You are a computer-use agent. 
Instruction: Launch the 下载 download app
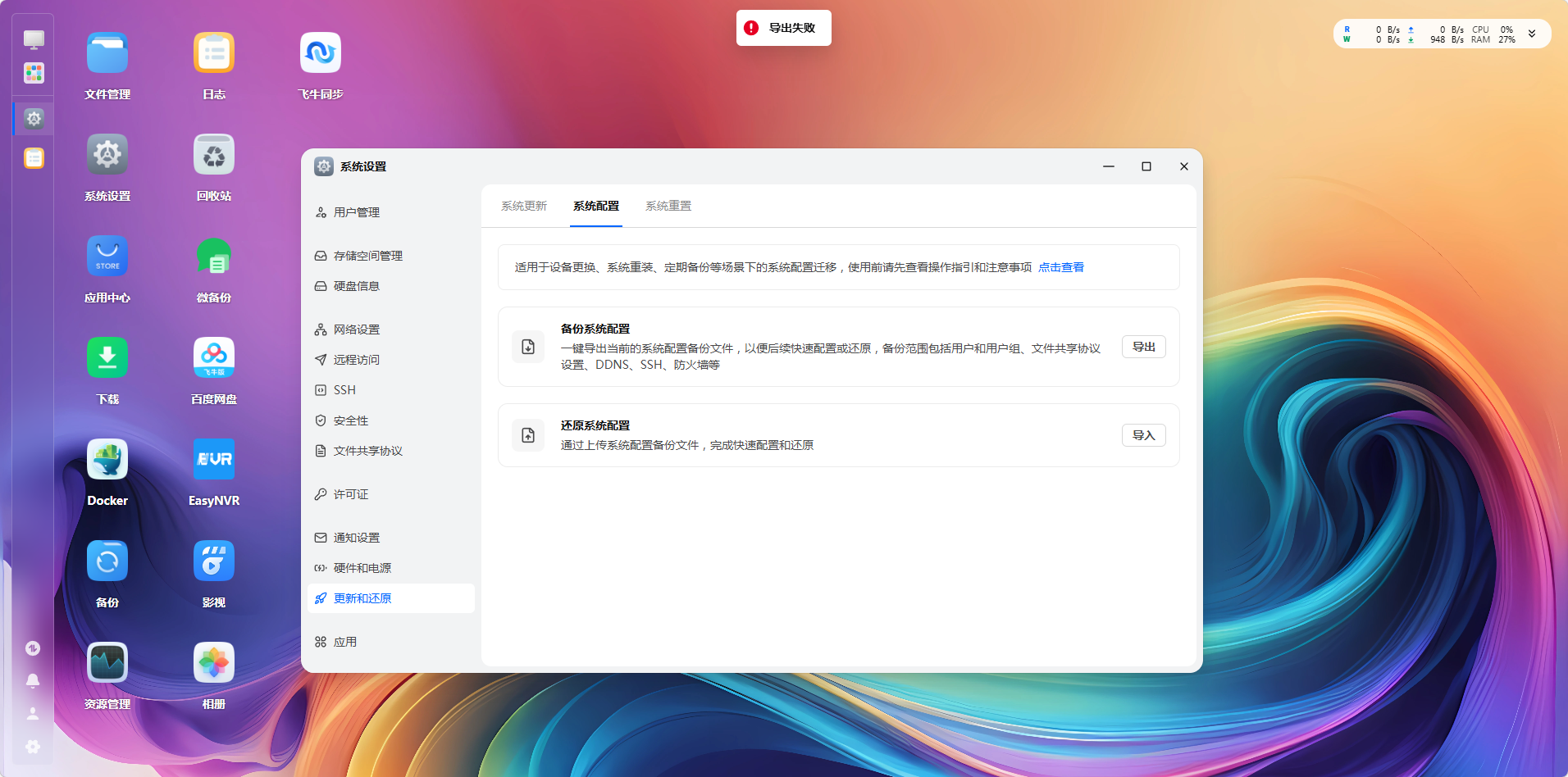tap(107, 358)
